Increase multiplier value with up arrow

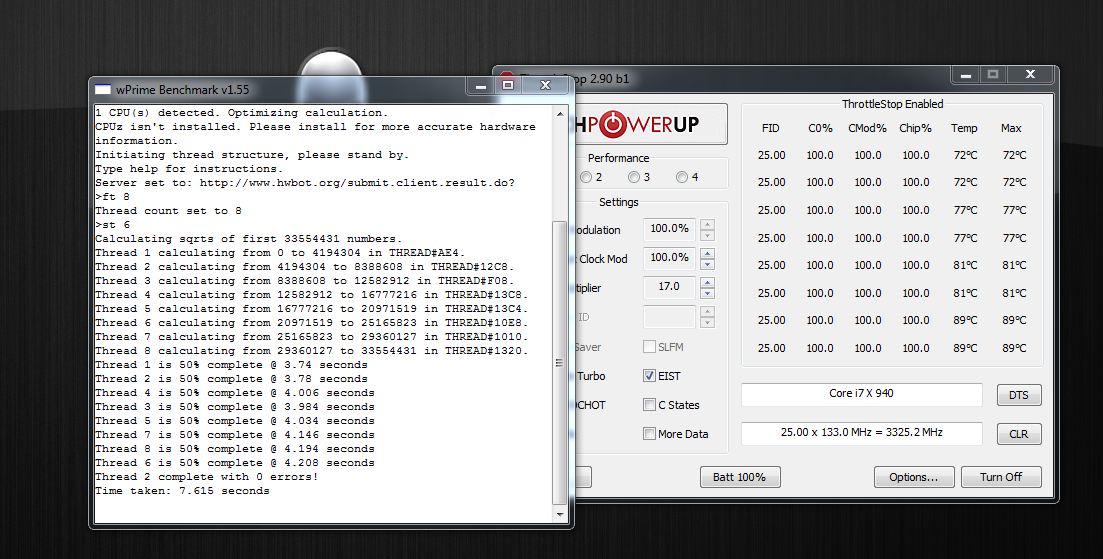point(708,283)
